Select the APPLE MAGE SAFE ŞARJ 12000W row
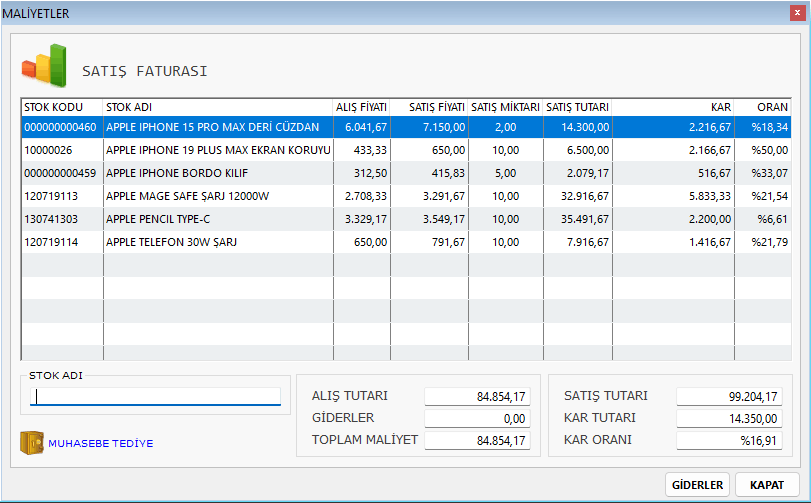The image size is (811, 503). pos(406,196)
